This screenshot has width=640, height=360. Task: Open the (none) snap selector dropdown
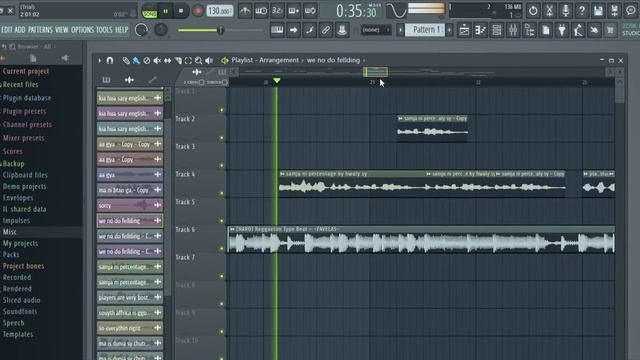[x=376, y=30]
